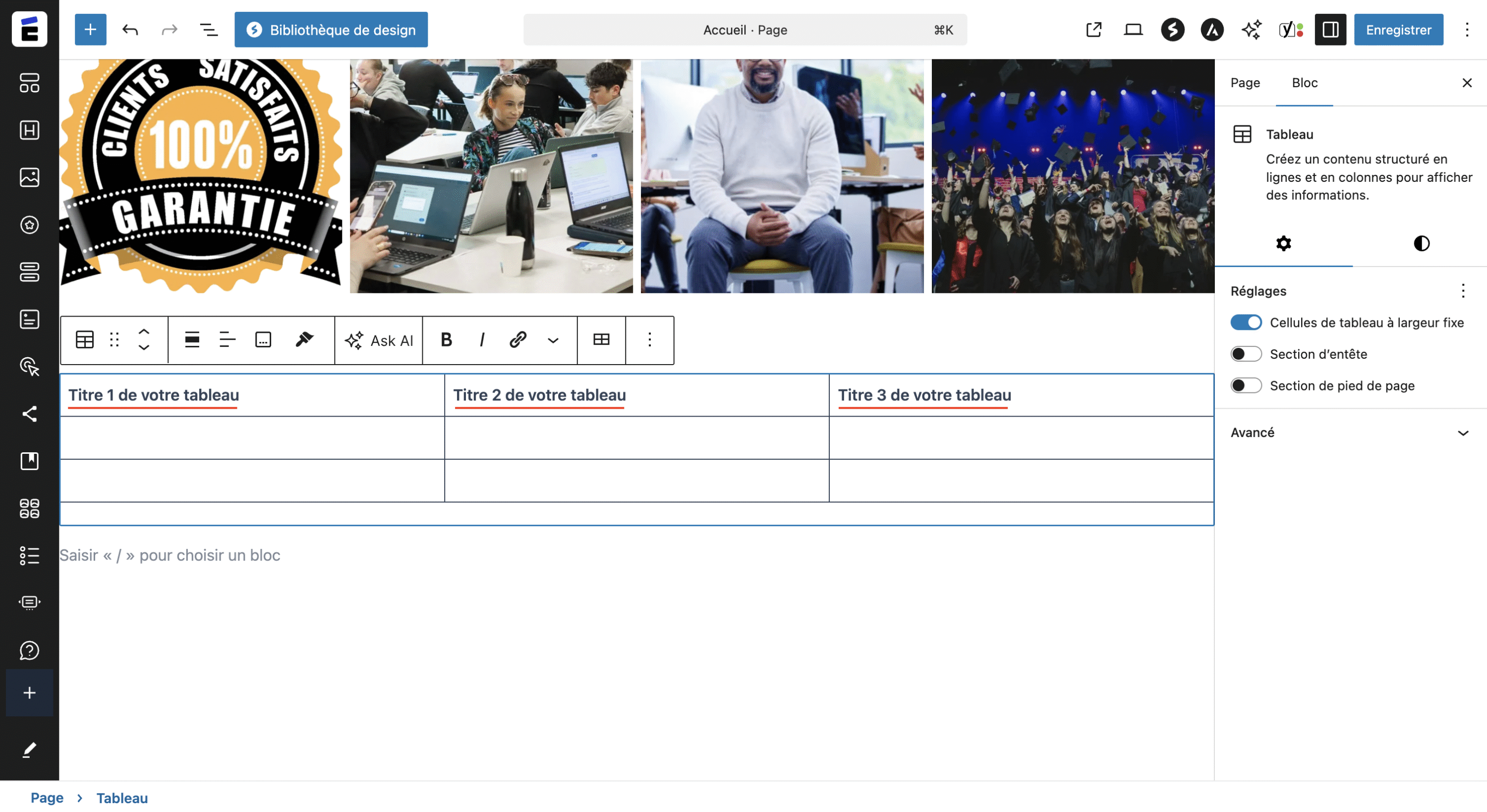Select the Ask AI button in block toolbar
Viewport: 1487px width, 812px height.
[379, 340]
